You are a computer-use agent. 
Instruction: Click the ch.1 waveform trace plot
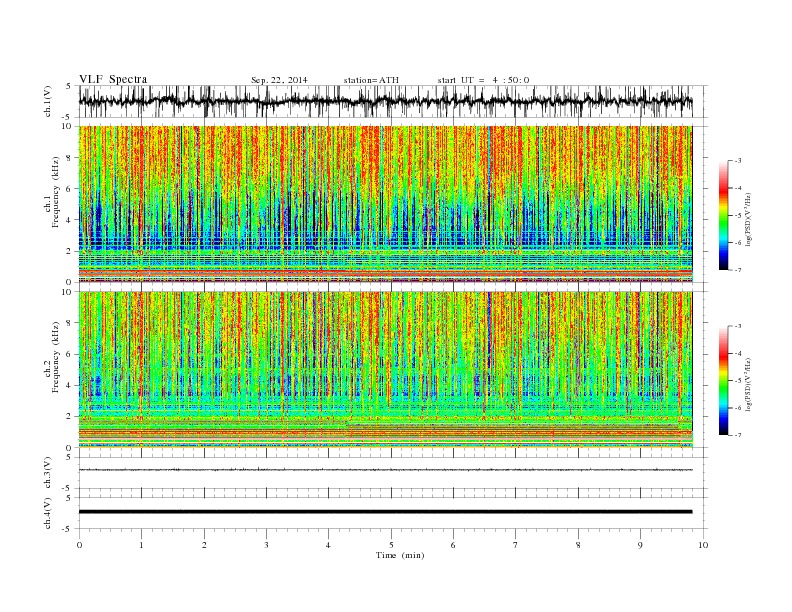tap(386, 101)
